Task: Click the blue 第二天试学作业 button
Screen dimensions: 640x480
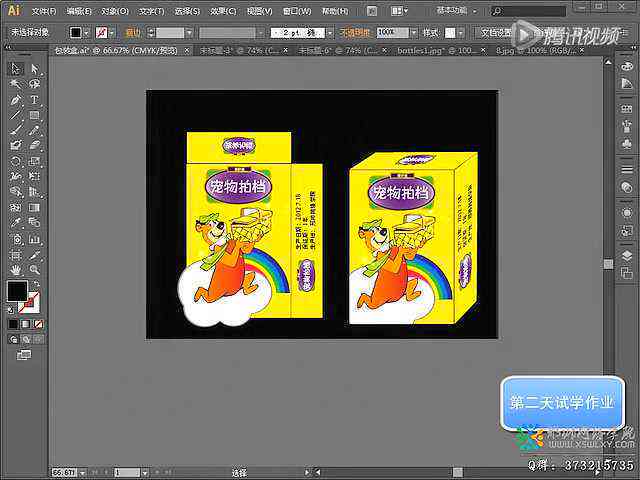Action: coord(562,403)
